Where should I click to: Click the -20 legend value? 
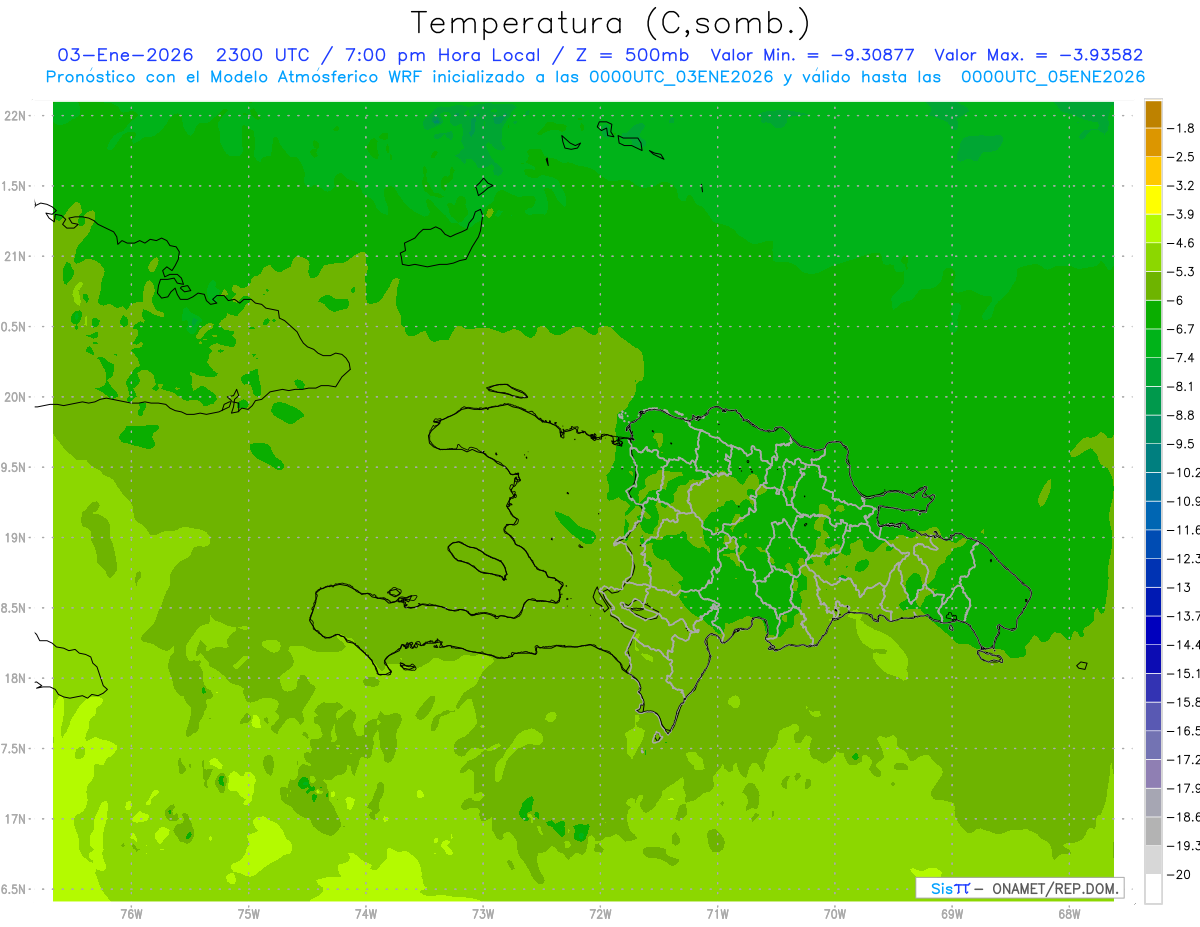pyautogui.click(x=1178, y=875)
